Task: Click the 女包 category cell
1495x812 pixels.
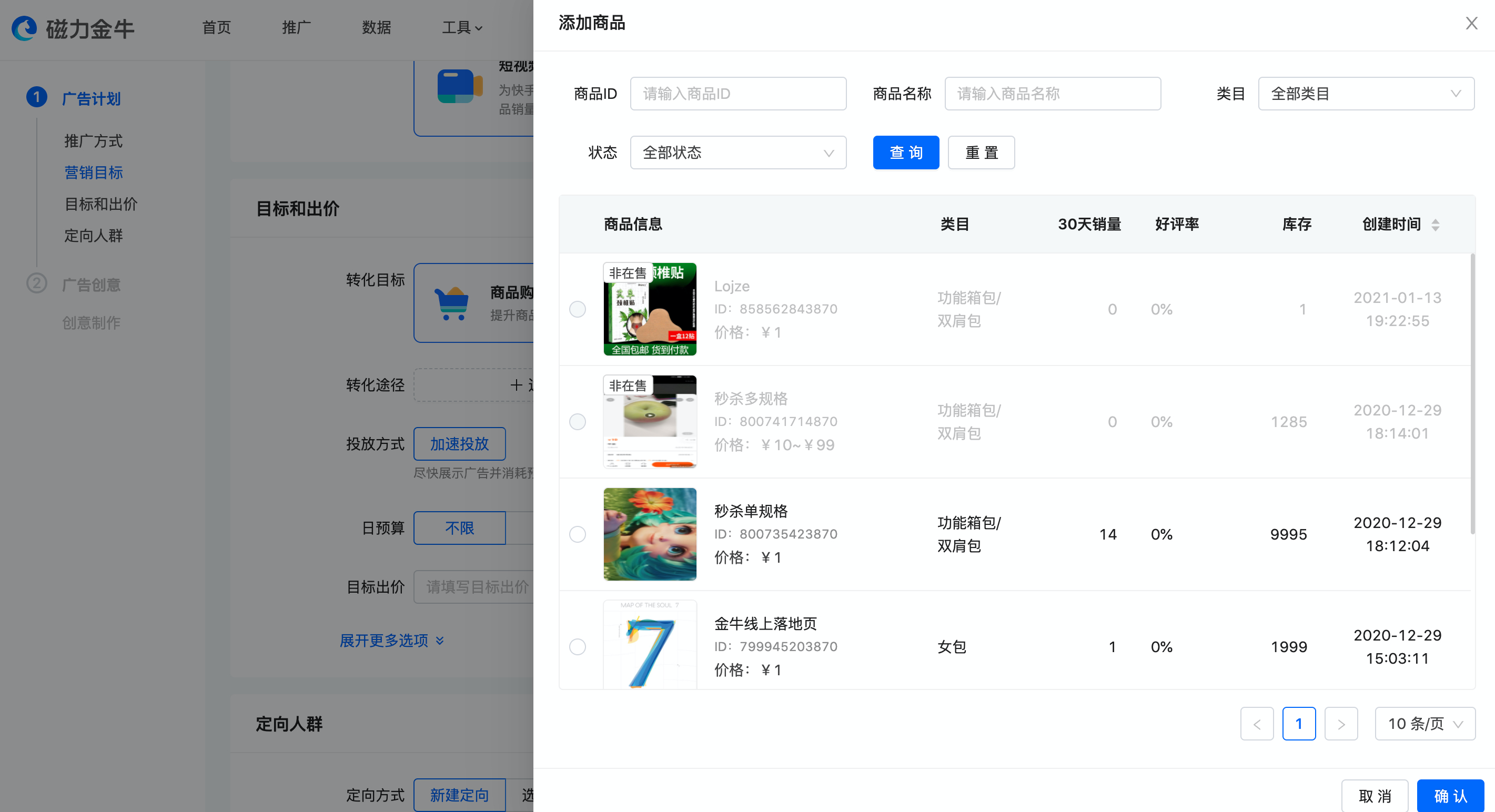Action: [952, 647]
